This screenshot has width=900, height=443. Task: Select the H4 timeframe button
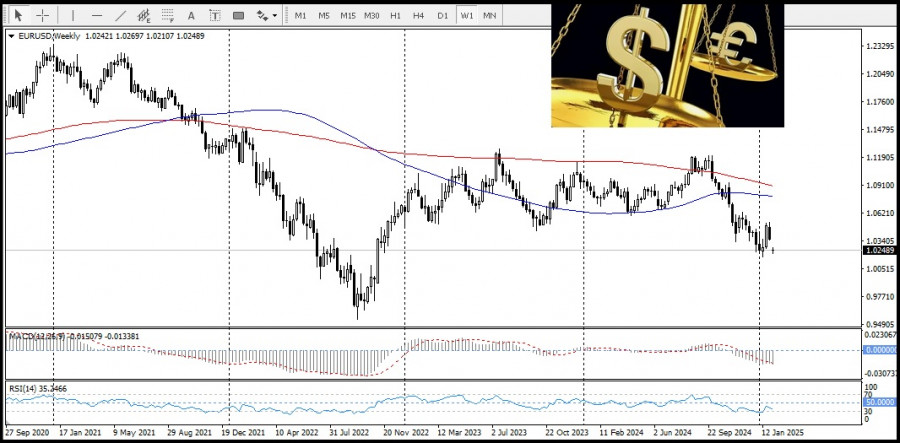pyautogui.click(x=418, y=15)
